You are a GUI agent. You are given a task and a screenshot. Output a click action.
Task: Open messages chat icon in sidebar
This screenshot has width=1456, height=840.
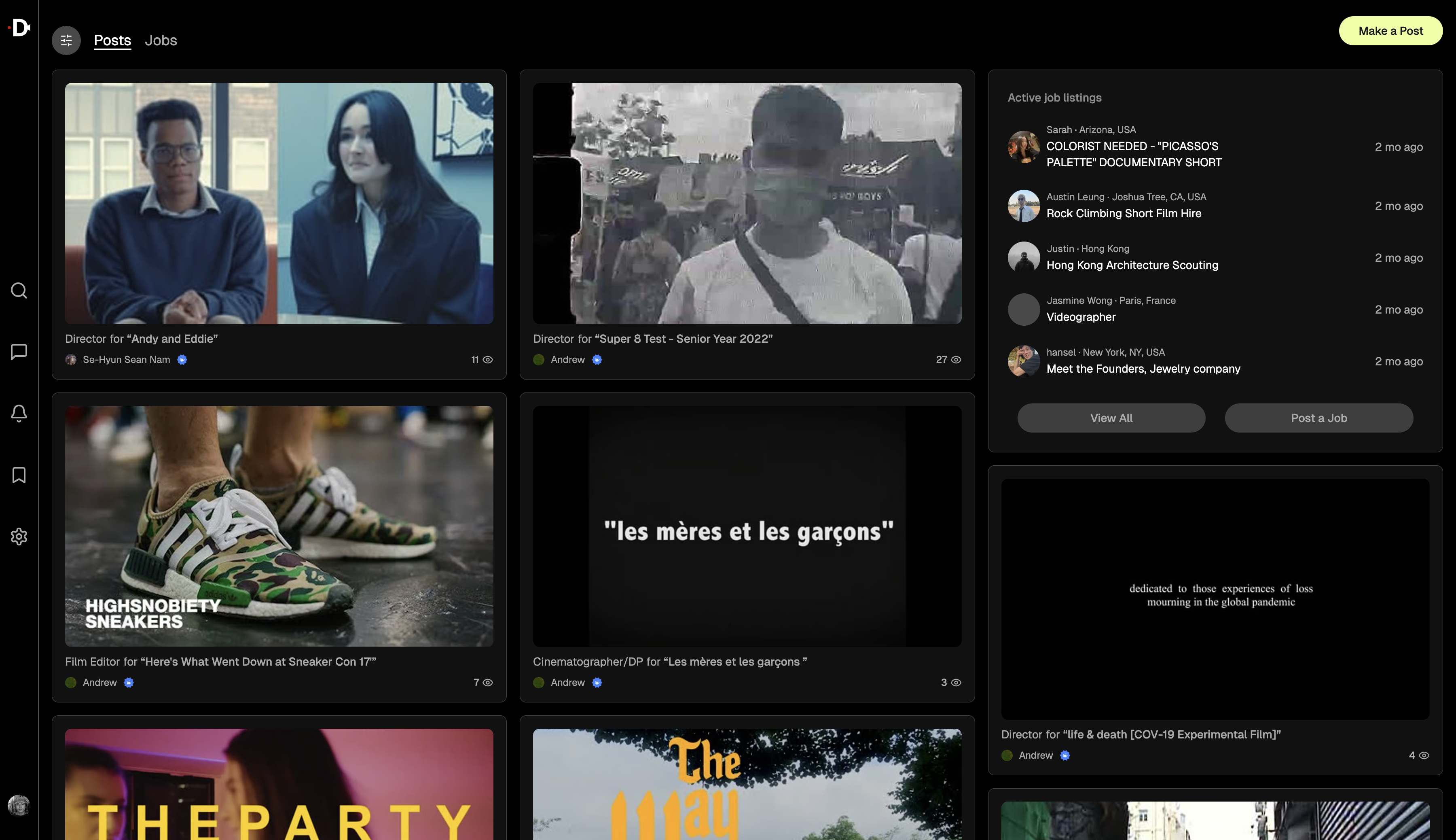tap(19, 351)
